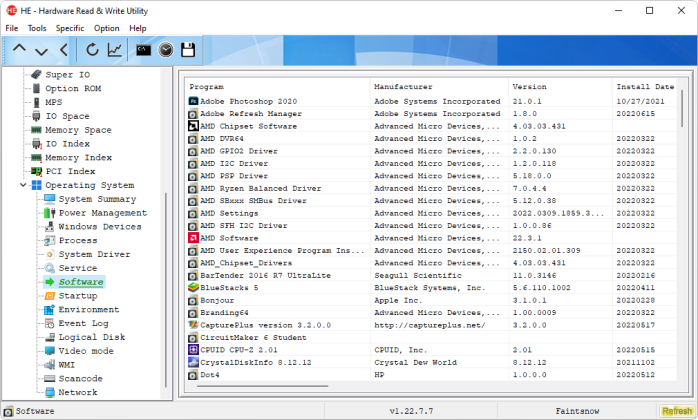Click the down arrow toolbar icon

click(41, 50)
